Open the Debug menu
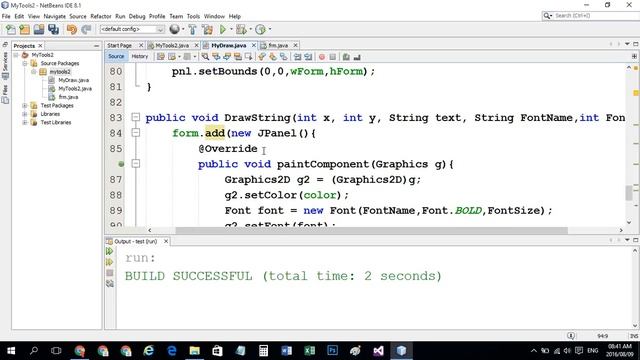The image size is (640, 360). (137, 16)
